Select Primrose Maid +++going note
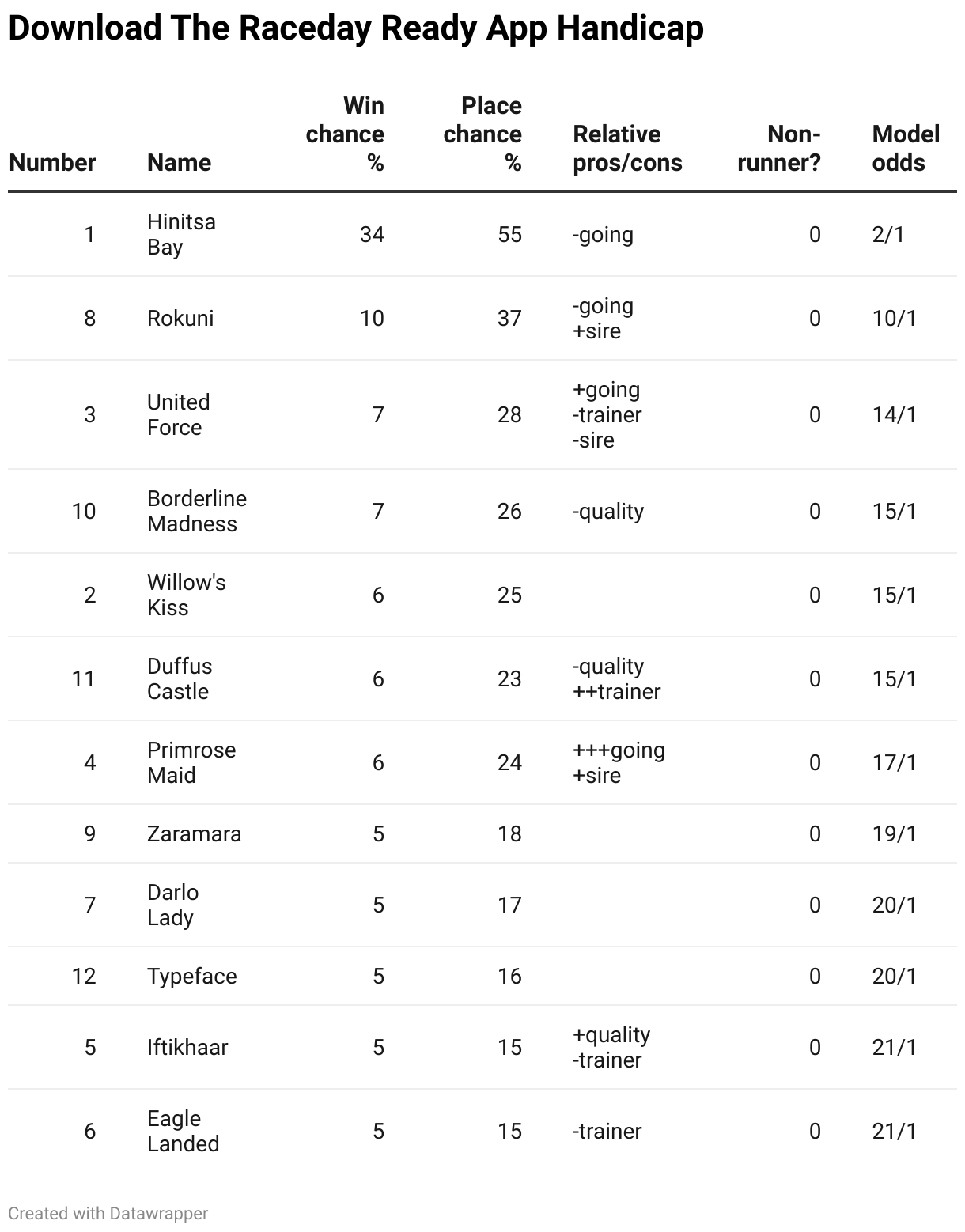 [x=619, y=750]
